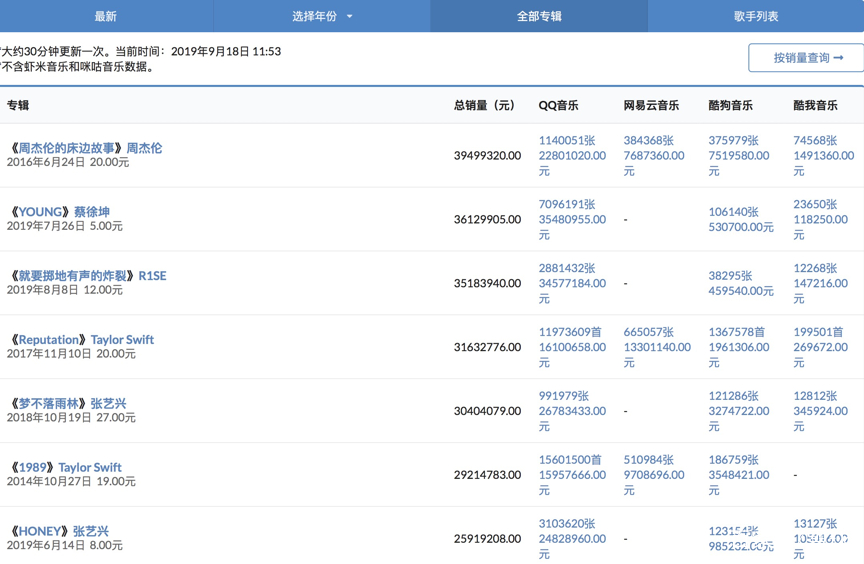
Task: Select total sales 29214783.00
Action: (487, 475)
